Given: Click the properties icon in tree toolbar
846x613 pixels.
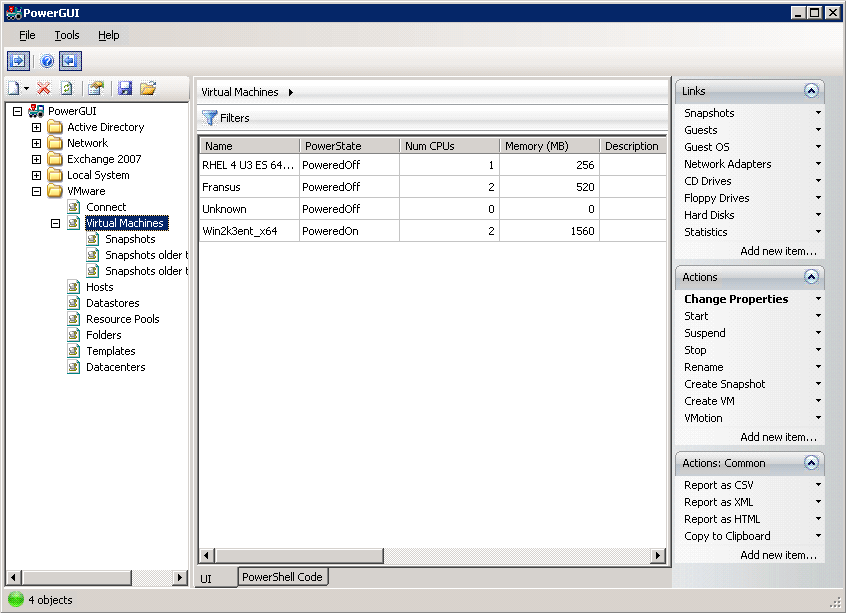Looking at the screenshot, I should pyautogui.click(x=96, y=88).
